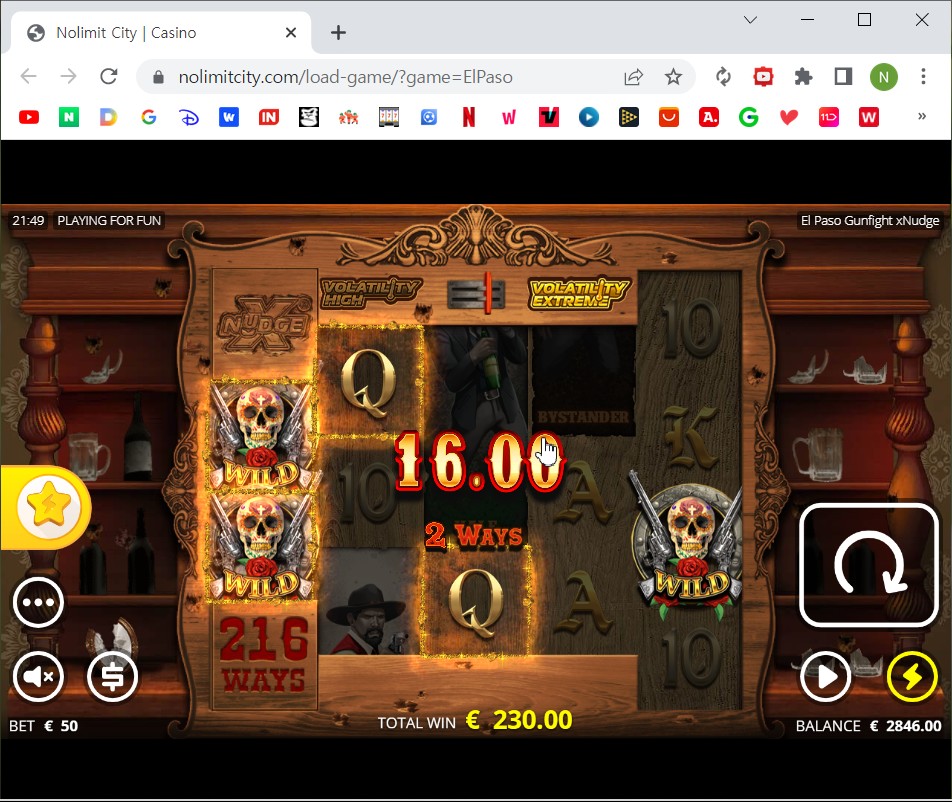Toggle the browser side panel

point(843,77)
